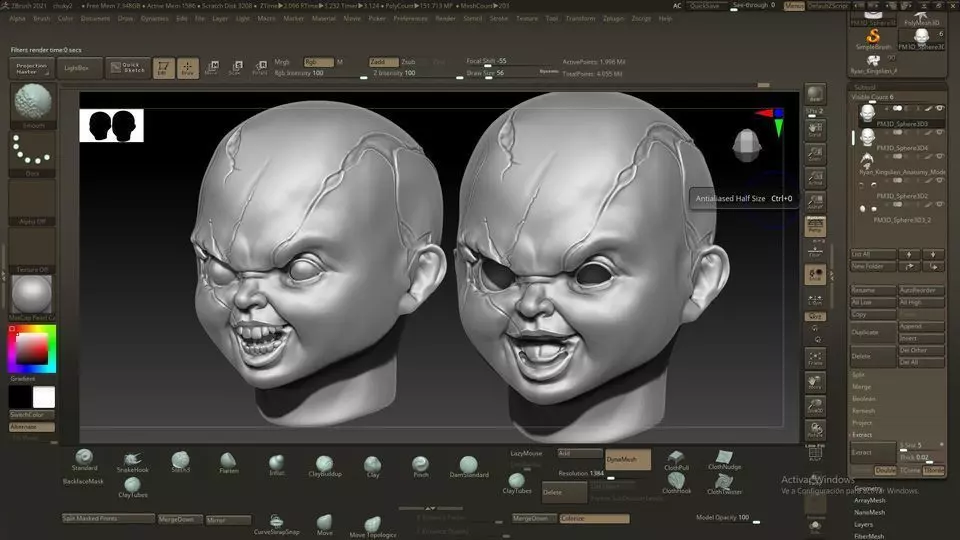Click the Scroll canvas icon

click(x=815, y=130)
